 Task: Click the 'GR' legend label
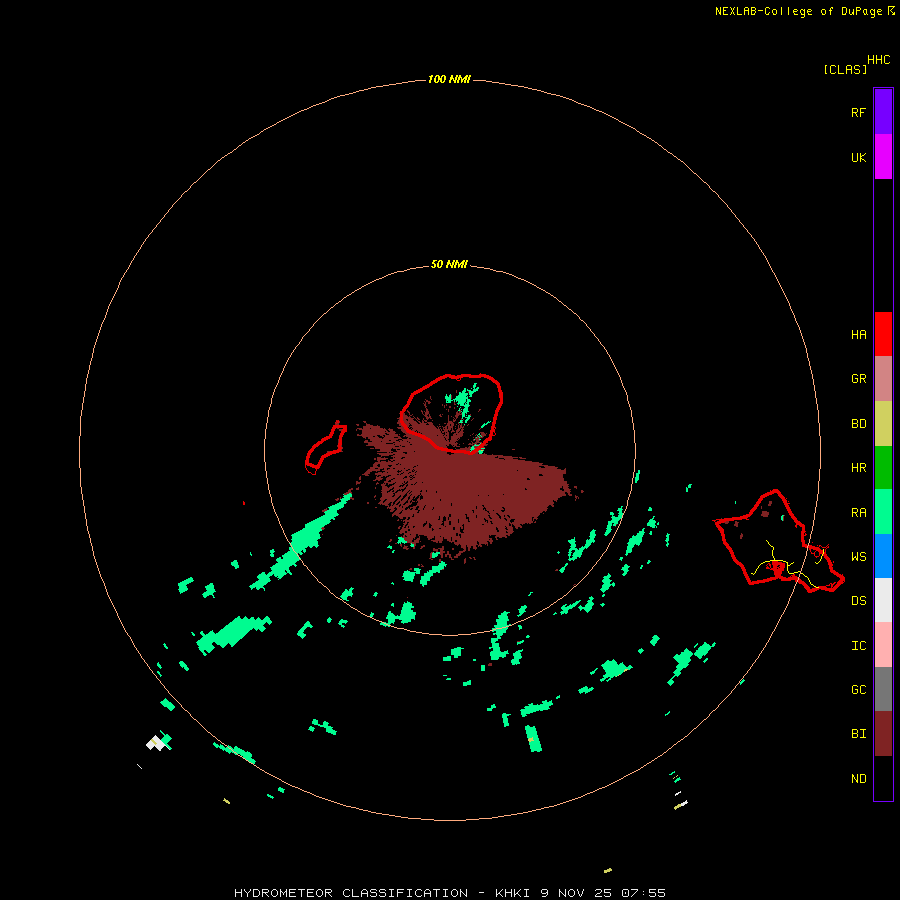(858, 379)
